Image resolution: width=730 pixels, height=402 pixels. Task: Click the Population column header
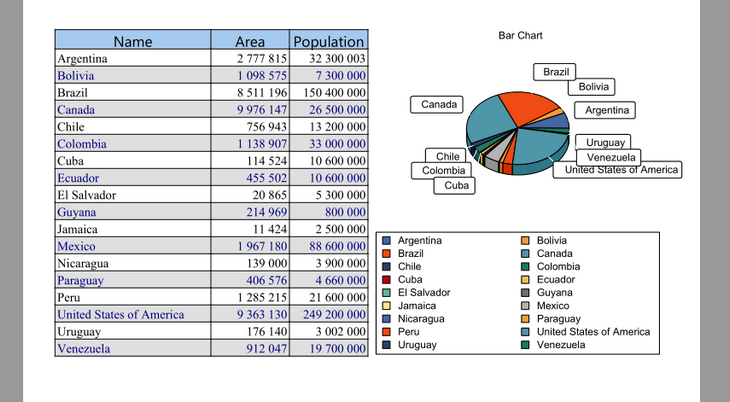tap(329, 40)
